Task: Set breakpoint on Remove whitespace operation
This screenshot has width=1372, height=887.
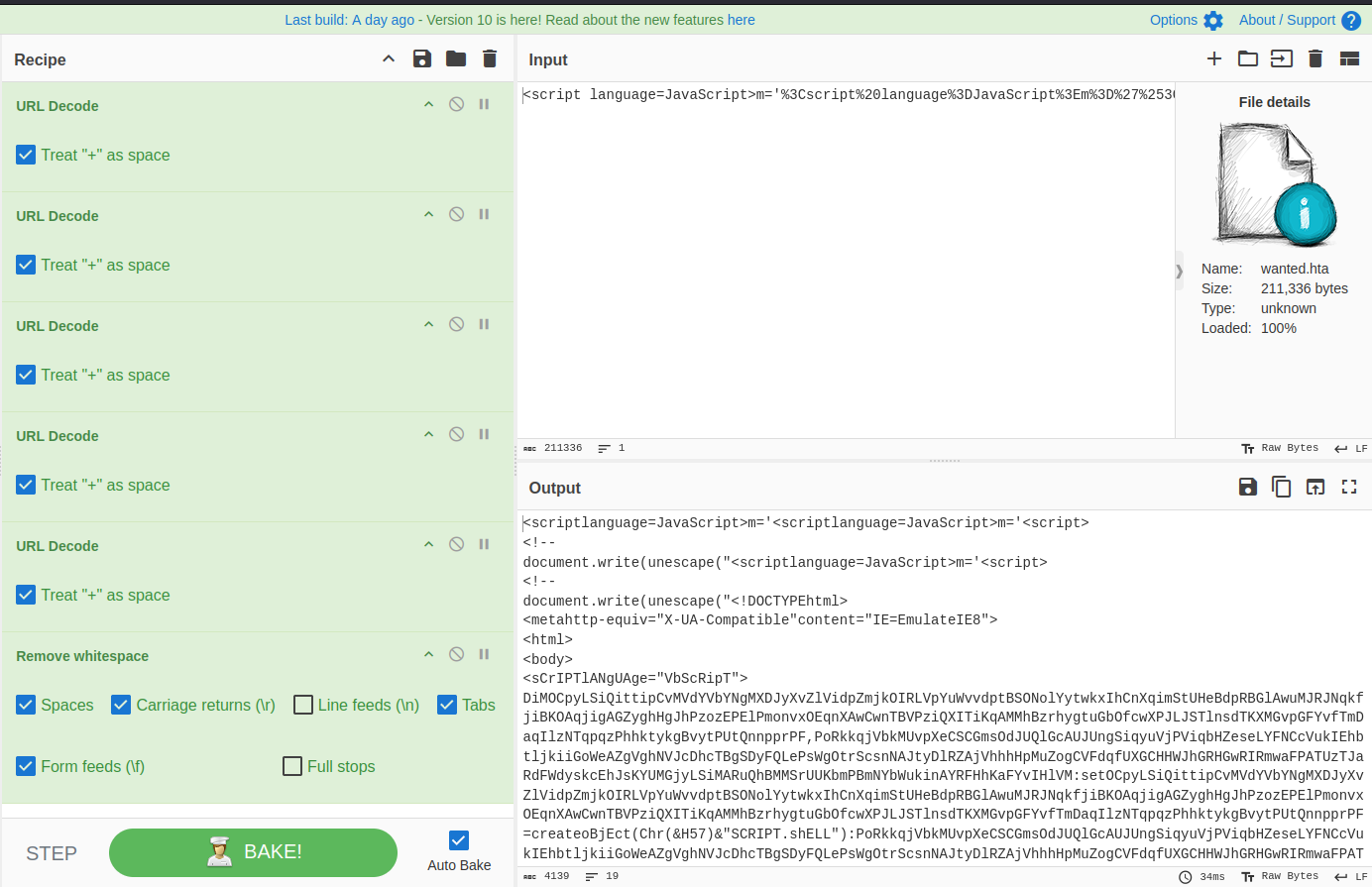Action: (484, 654)
